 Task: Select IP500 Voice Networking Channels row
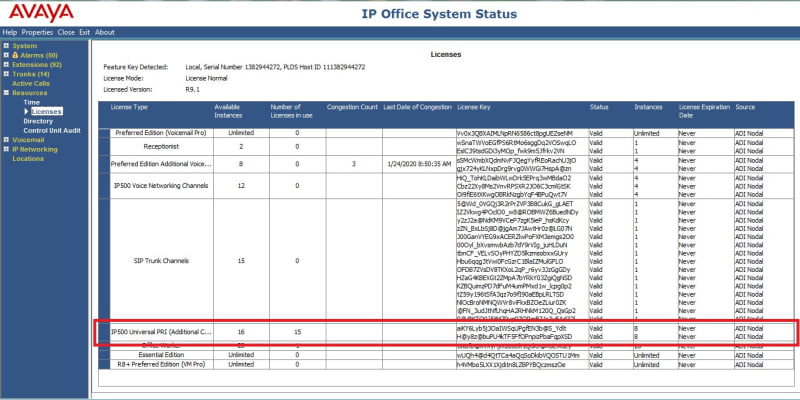pyautogui.click(x=446, y=186)
